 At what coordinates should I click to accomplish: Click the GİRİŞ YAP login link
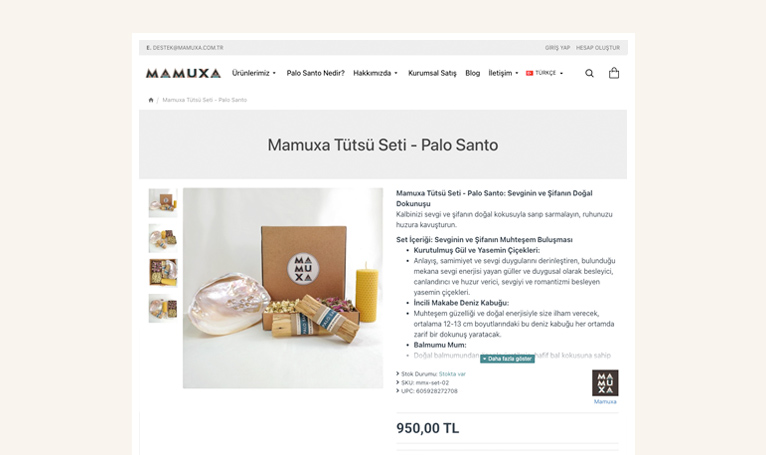coord(557,48)
